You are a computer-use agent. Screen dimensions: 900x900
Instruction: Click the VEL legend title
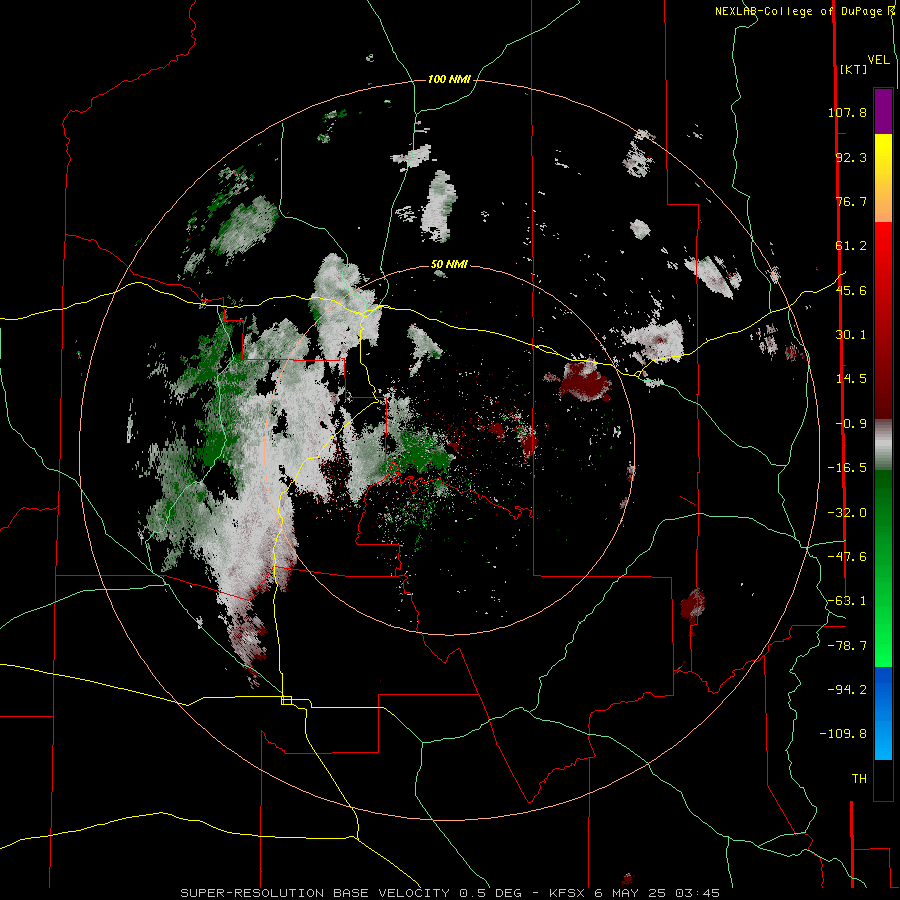tap(879, 60)
